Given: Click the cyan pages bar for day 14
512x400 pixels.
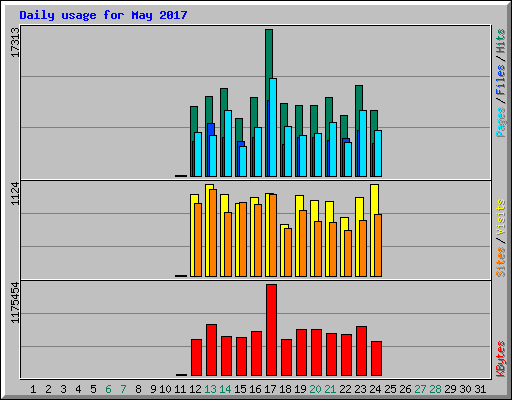Looking at the screenshot, I should 228,143.
